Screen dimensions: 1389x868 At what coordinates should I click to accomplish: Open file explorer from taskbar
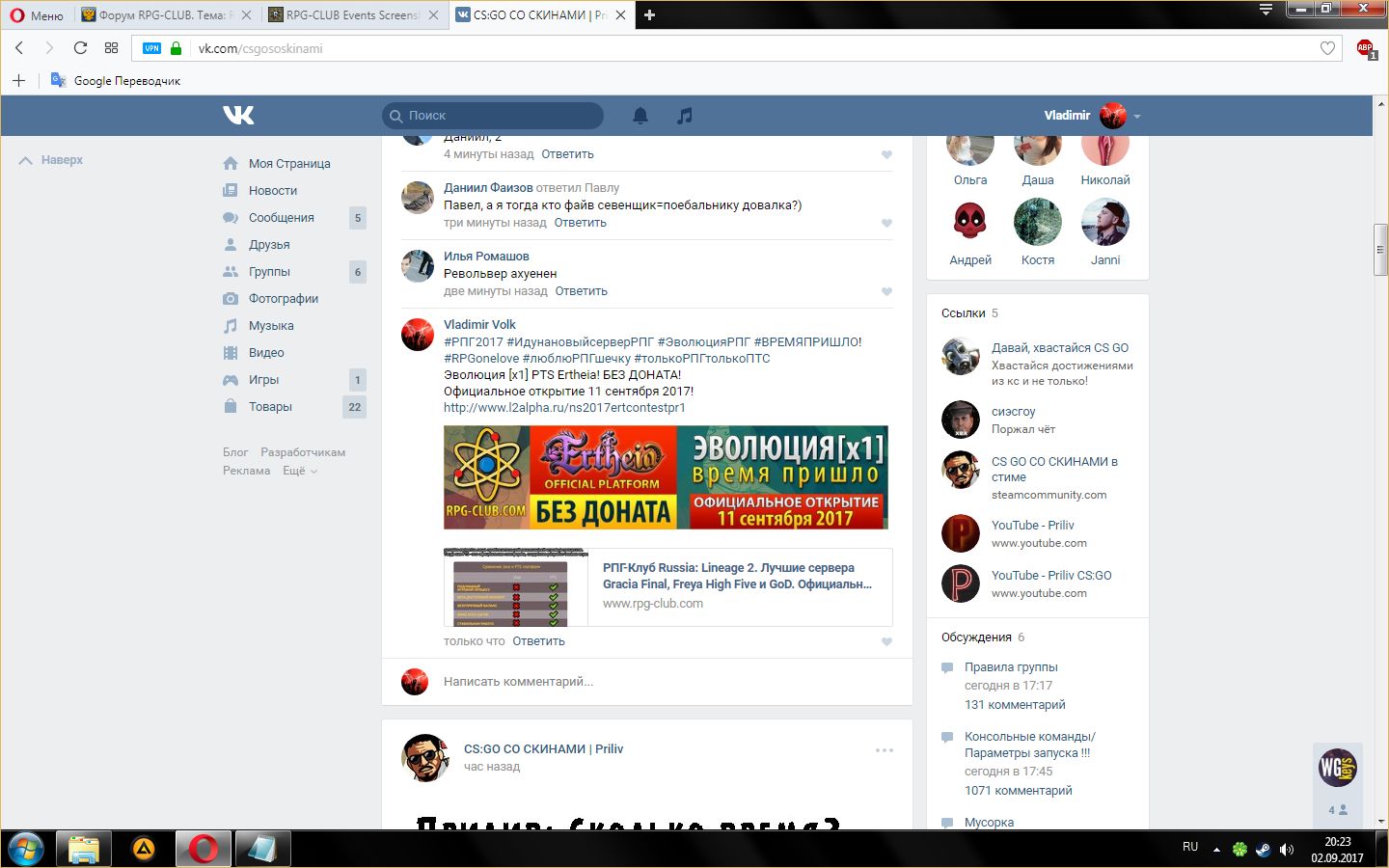point(84,849)
